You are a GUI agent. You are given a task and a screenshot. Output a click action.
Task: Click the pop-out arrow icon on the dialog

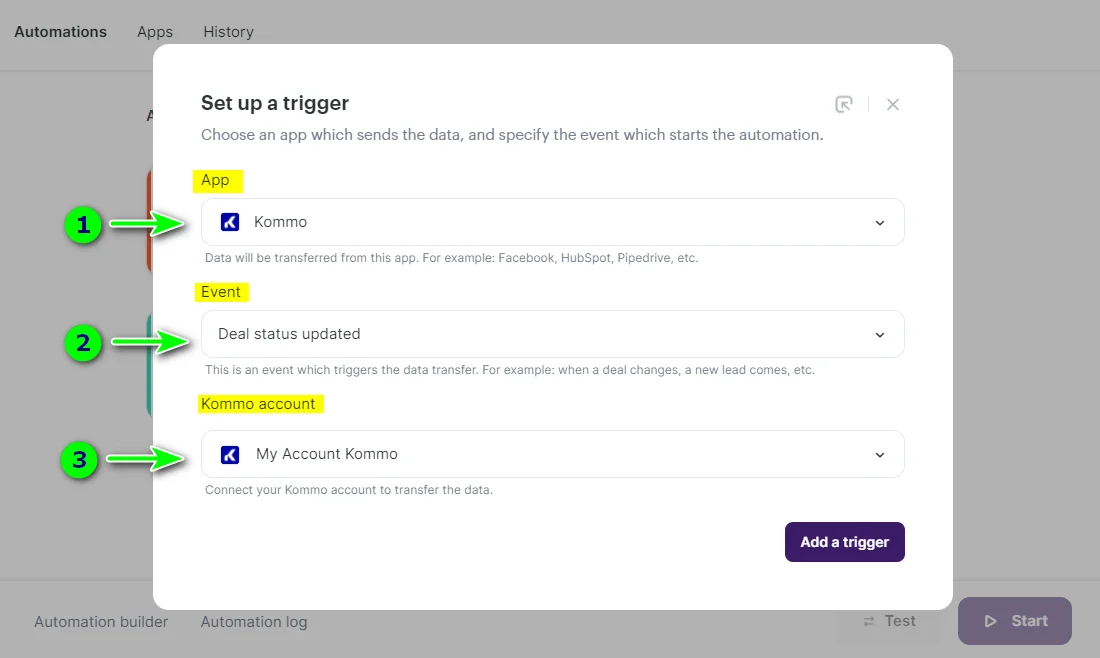843,103
